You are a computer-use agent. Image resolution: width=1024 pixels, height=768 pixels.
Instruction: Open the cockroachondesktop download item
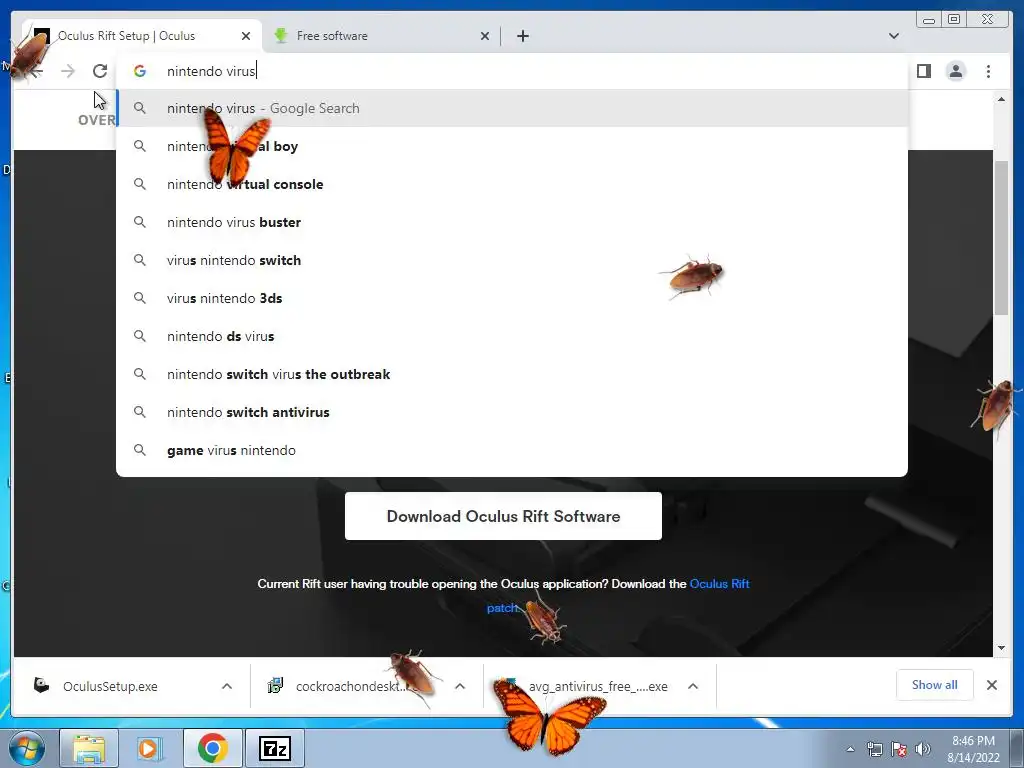coord(356,686)
